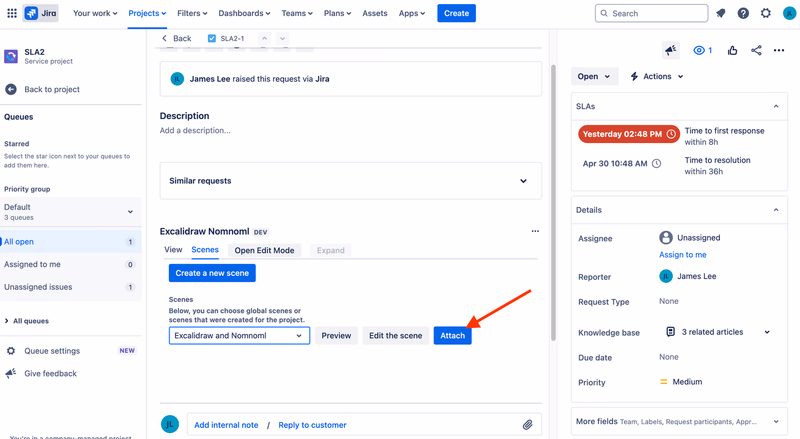Click the knowledge base article icon
The height and width of the screenshot is (439, 800).
(670, 332)
